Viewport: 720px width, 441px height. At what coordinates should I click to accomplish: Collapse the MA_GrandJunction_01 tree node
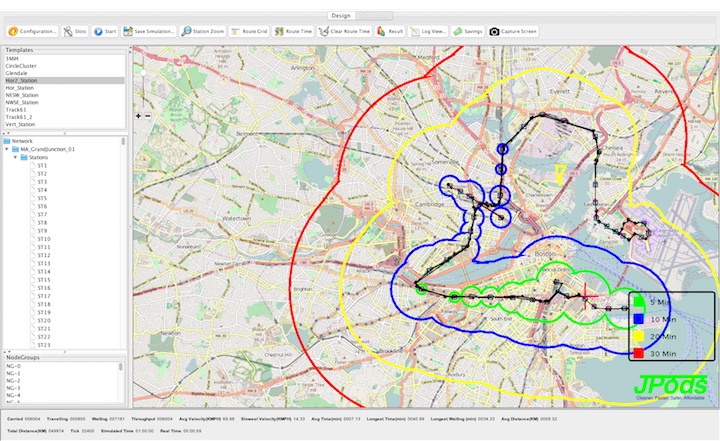pos(6,149)
